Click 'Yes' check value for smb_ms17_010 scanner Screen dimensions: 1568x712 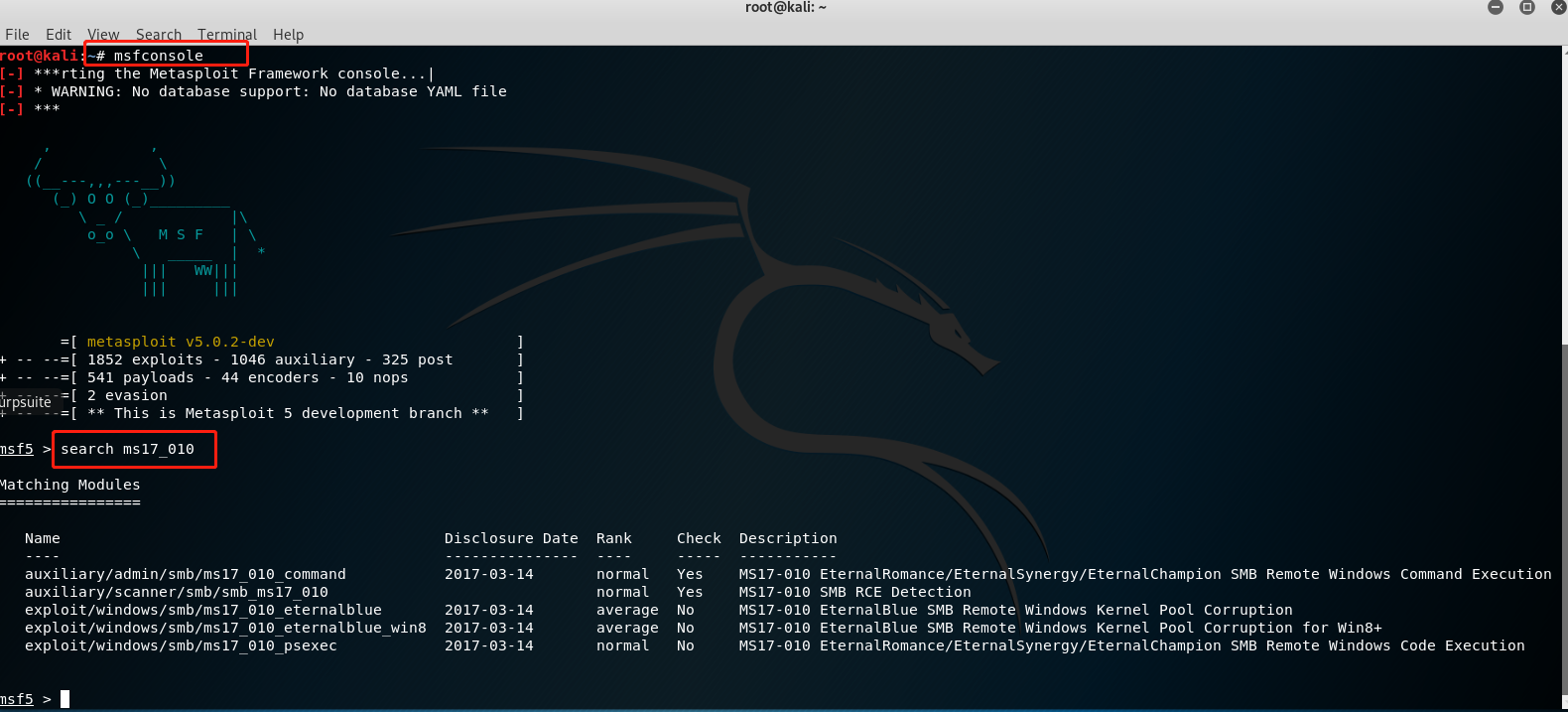(x=690, y=592)
